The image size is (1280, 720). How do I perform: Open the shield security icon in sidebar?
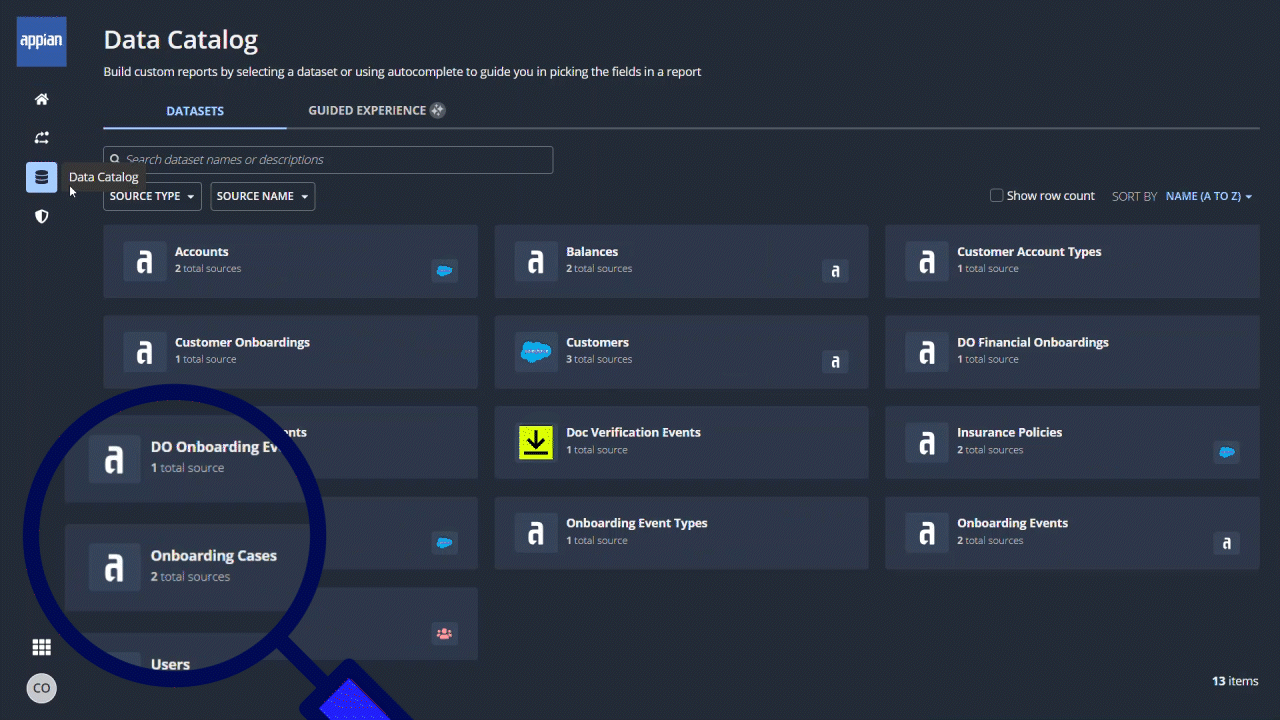42,216
